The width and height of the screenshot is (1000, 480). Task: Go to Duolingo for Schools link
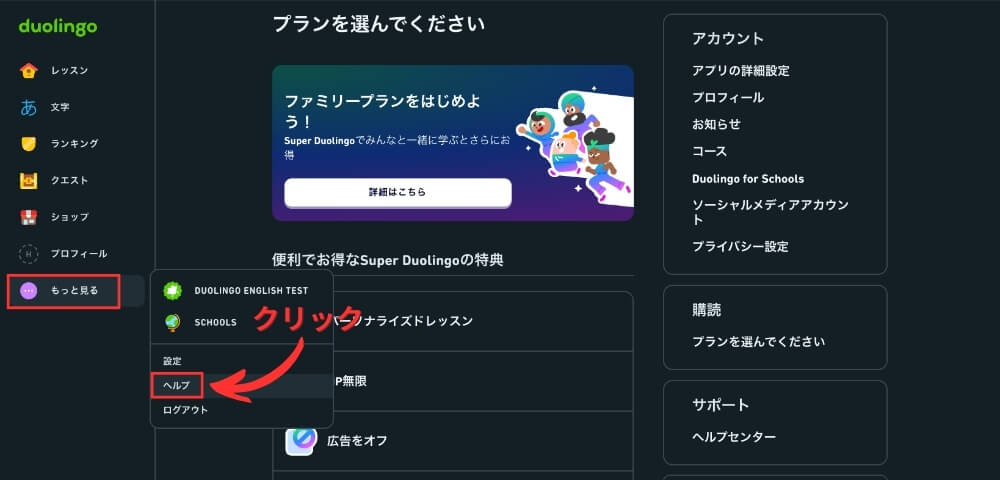[x=747, y=178]
